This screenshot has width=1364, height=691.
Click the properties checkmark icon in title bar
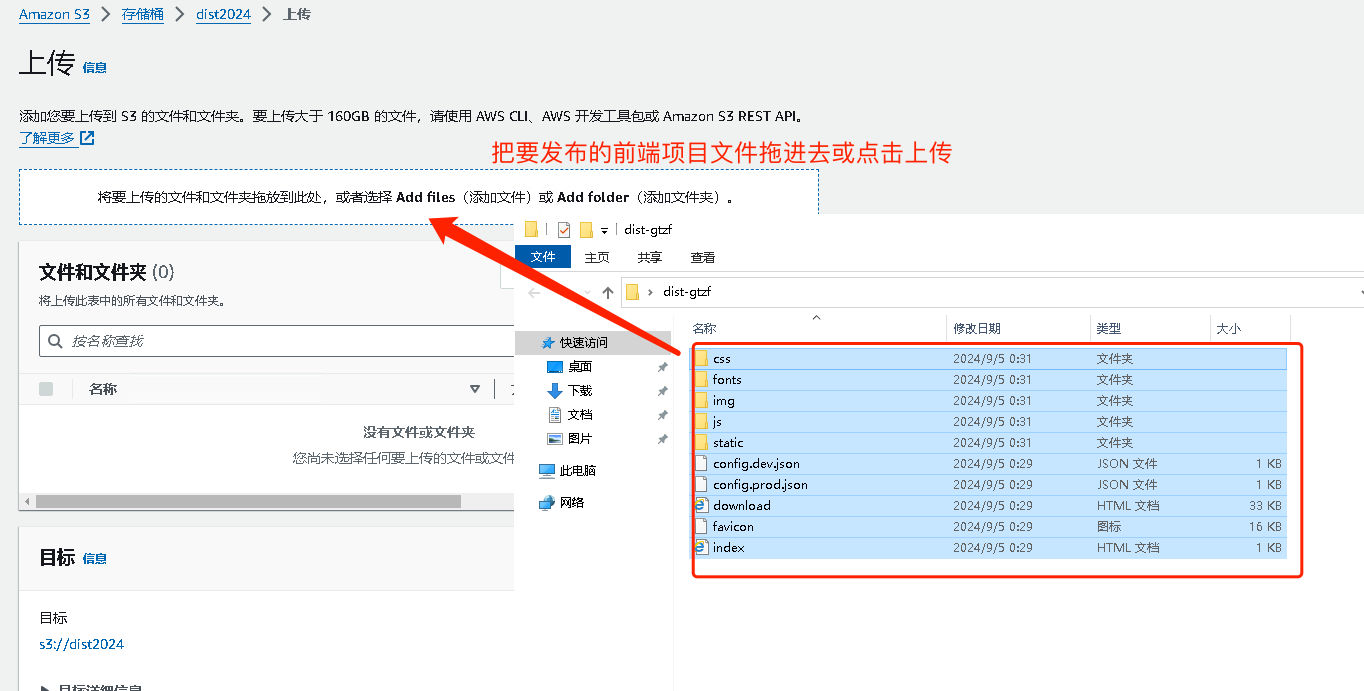point(563,229)
